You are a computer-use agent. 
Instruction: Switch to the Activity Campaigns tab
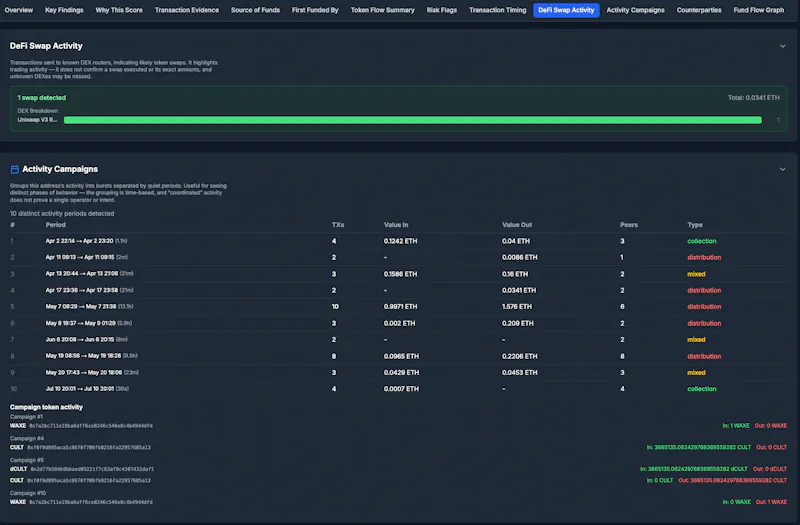point(635,10)
